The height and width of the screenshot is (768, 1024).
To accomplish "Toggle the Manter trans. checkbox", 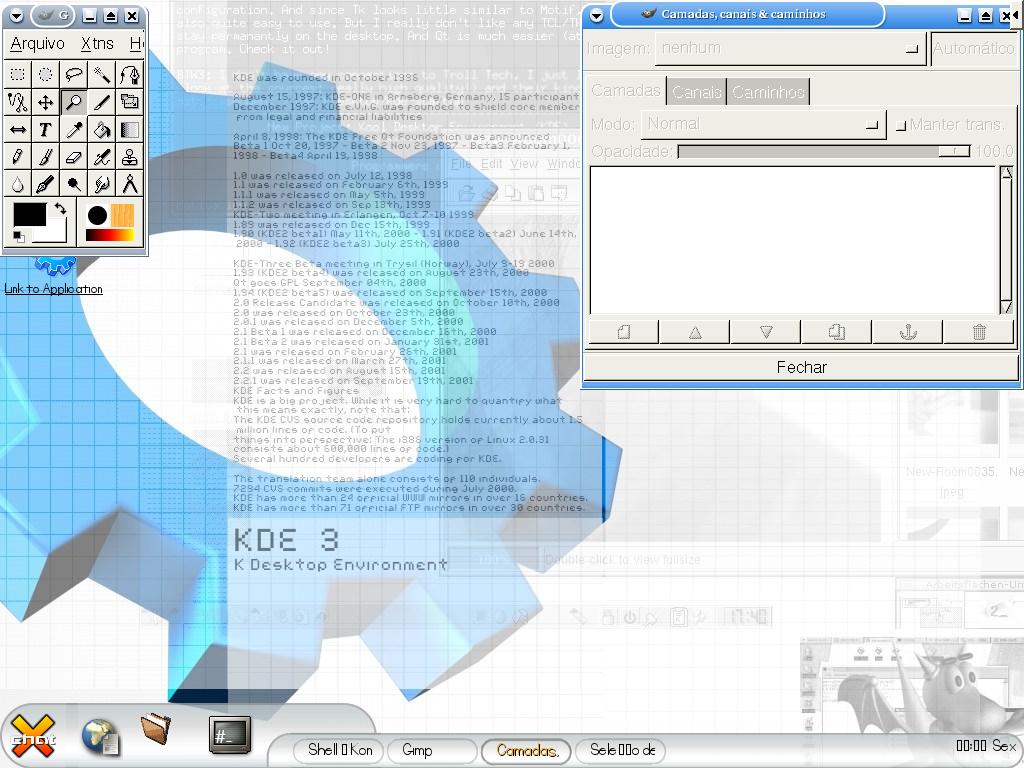I will [x=901, y=125].
